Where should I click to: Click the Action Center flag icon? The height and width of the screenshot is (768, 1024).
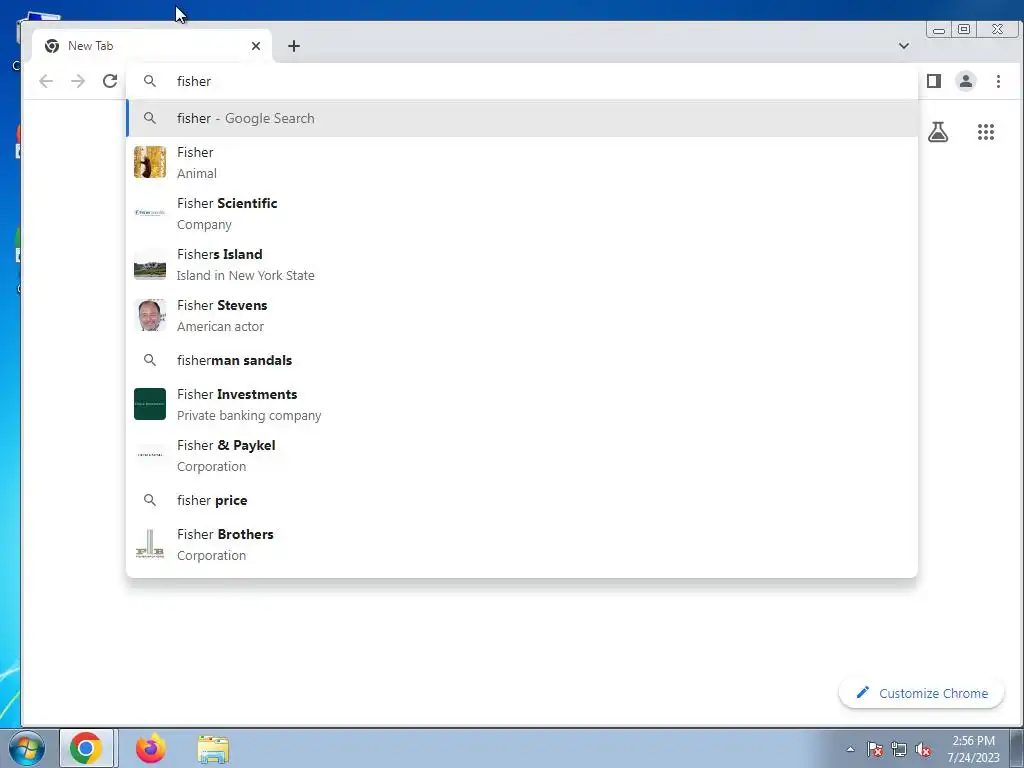click(875, 749)
